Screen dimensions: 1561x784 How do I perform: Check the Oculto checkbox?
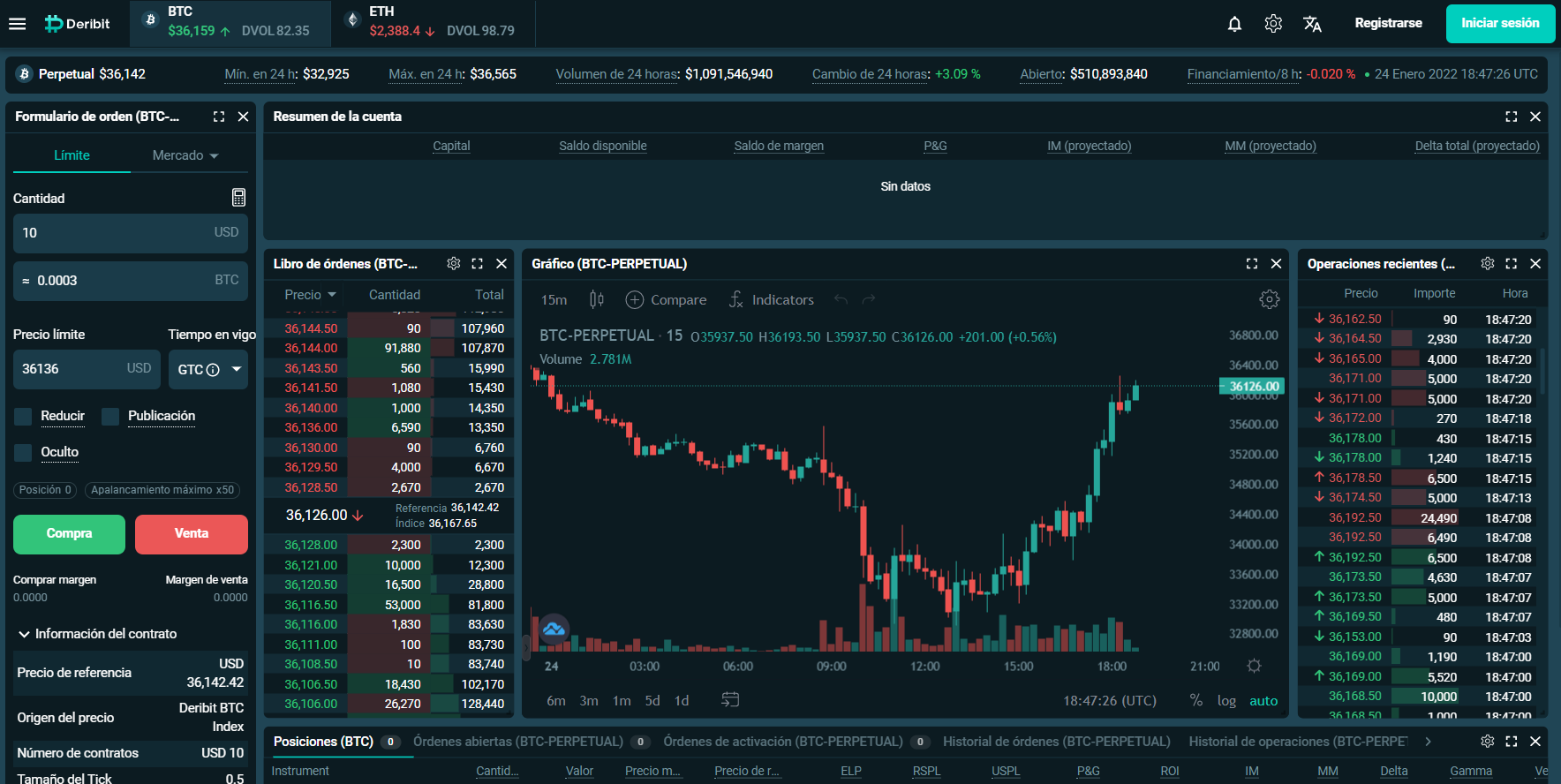coord(24,453)
